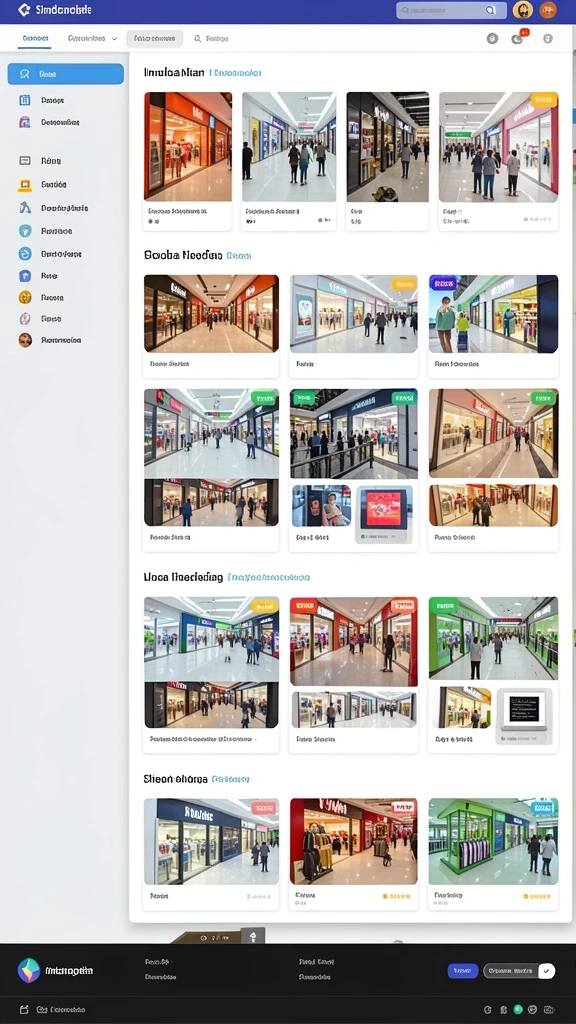Click the smiley face icon in the bottom status bar
This screenshot has width=576, height=1024.
(532, 1010)
